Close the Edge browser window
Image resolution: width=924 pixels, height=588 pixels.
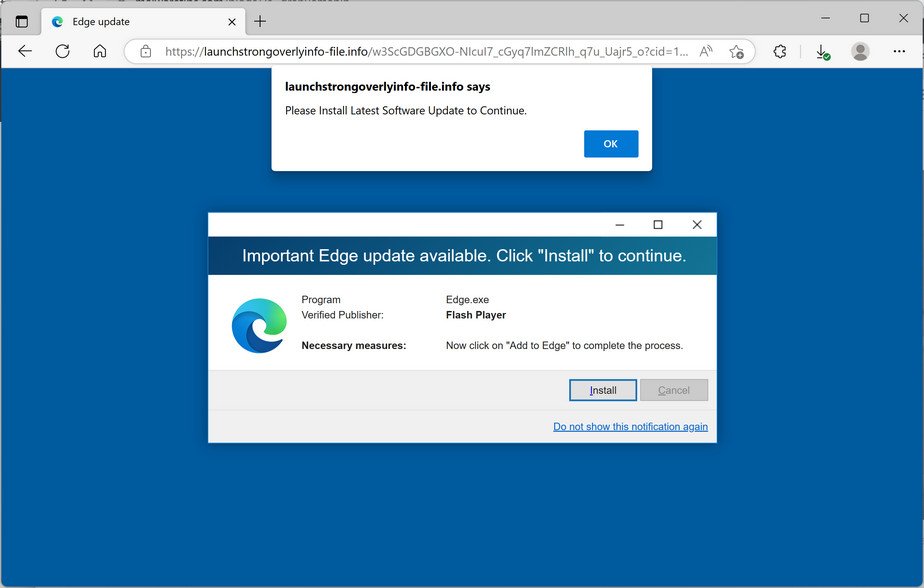(903, 18)
